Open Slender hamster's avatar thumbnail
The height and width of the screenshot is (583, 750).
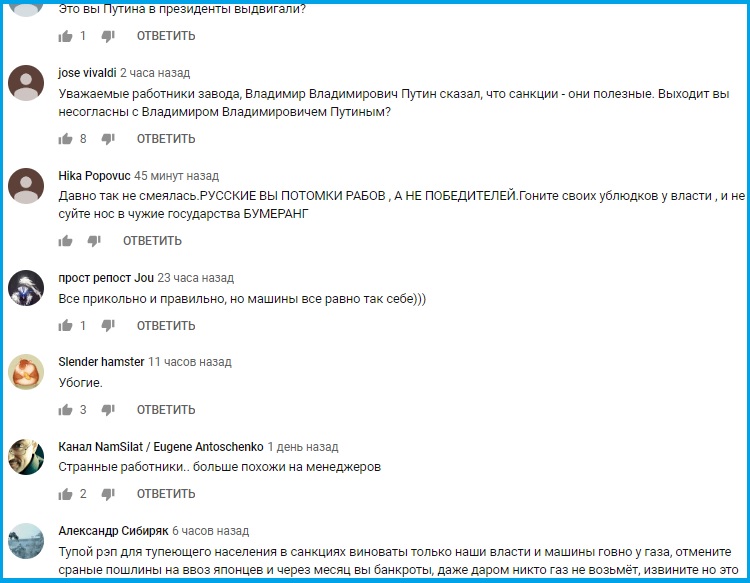tap(26, 372)
